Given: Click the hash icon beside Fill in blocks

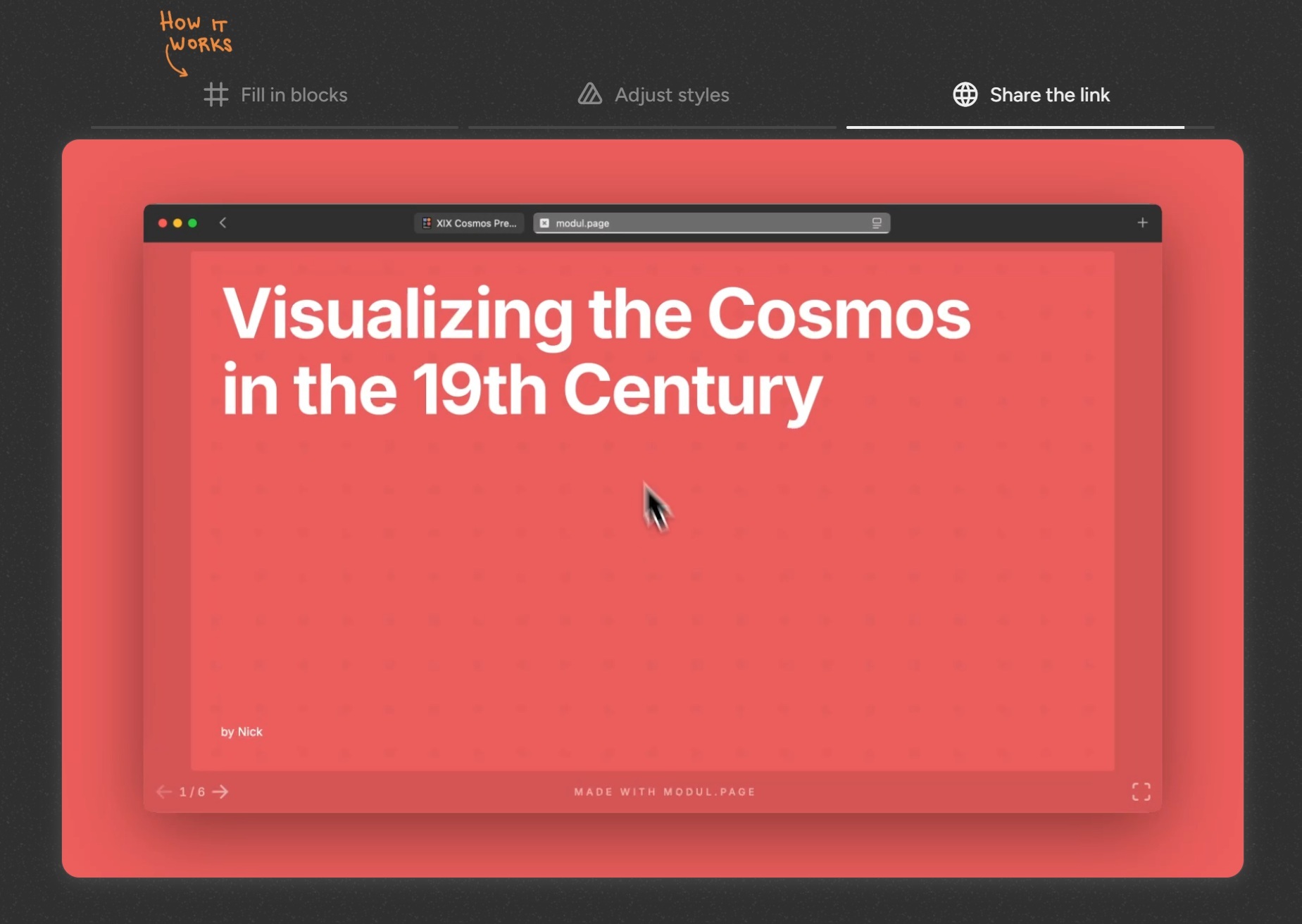Looking at the screenshot, I should click(x=215, y=94).
